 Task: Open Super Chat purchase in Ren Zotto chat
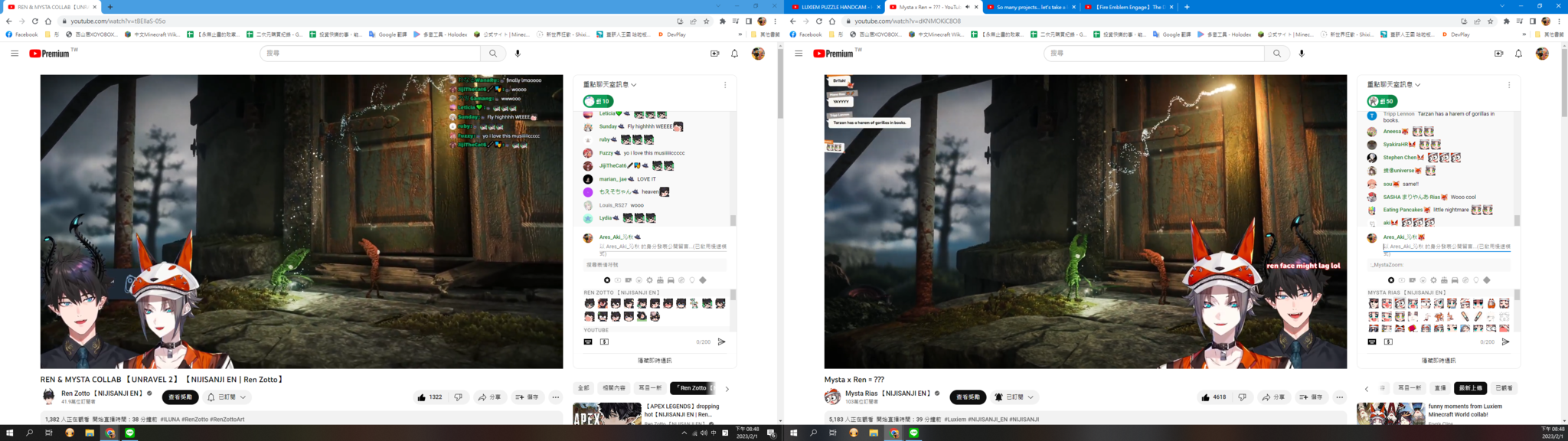[604, 342]
